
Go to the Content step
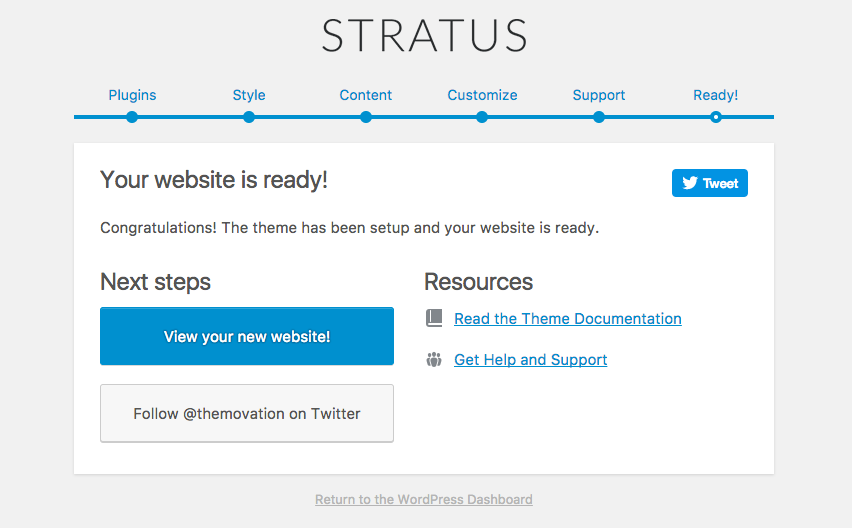(366, 95)
